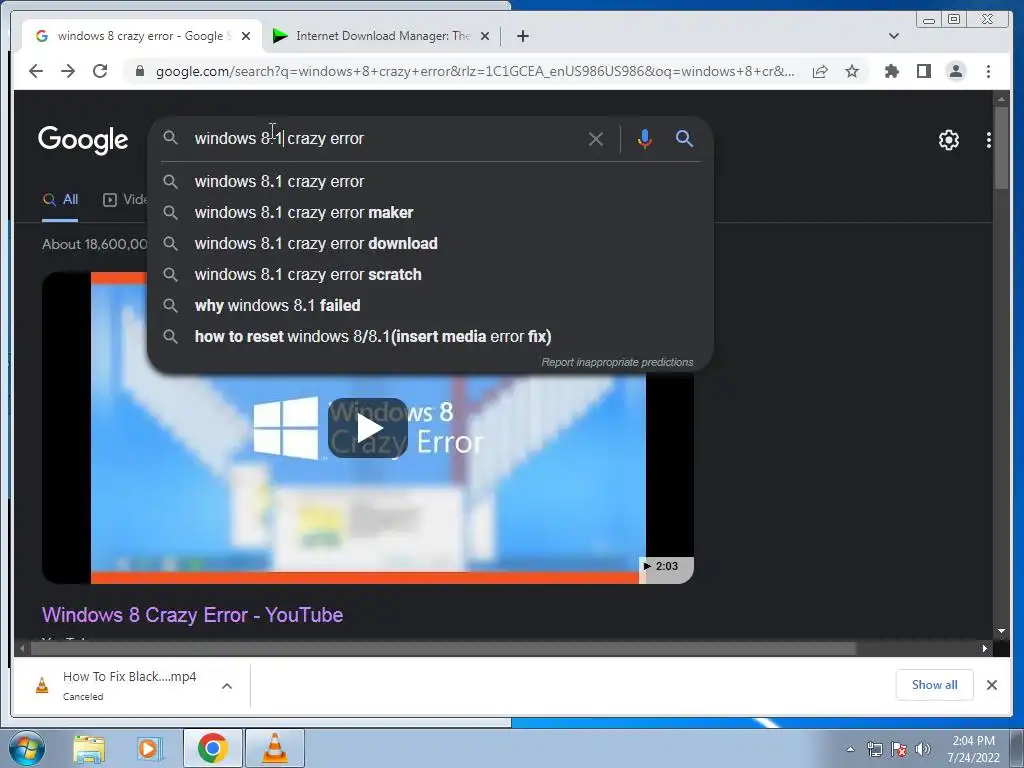Viewport: 1024px width, 768px height.
Task: Open Google quick settings gear
Action: pos(948,140)
